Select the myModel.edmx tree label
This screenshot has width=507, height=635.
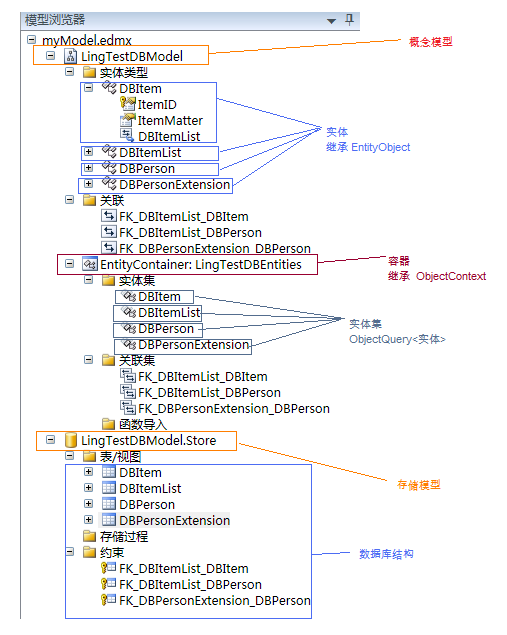click(87, 40)
